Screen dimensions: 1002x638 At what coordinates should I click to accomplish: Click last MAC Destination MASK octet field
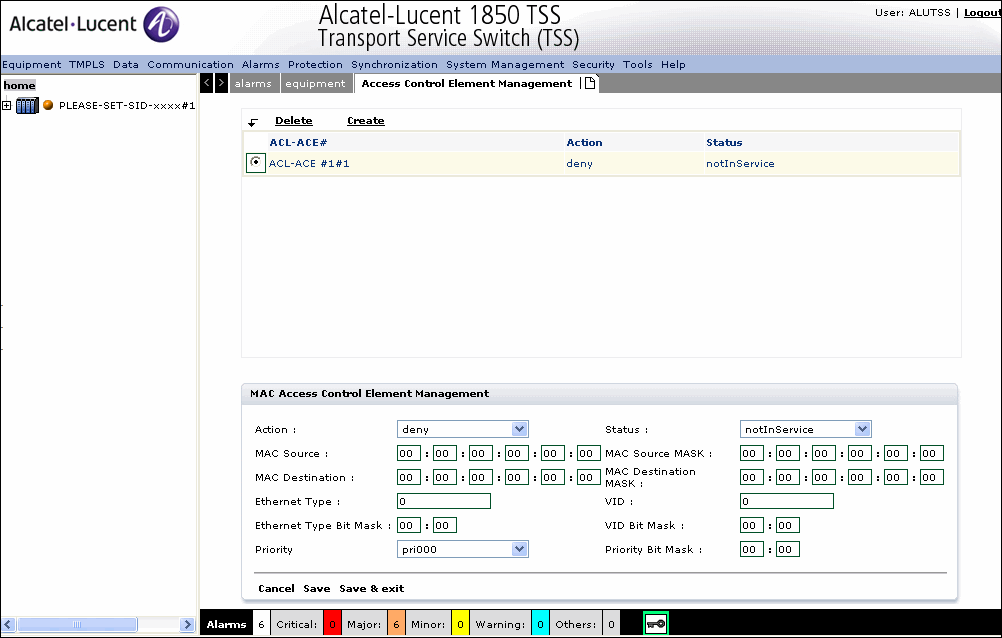pos(932,477)
